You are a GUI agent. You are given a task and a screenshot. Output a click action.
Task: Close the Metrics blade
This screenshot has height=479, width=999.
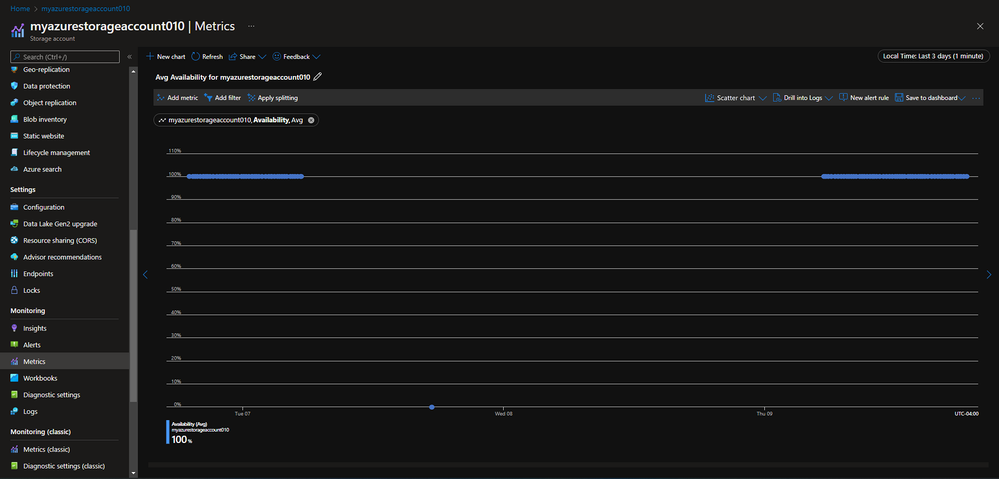click(980, 25)
